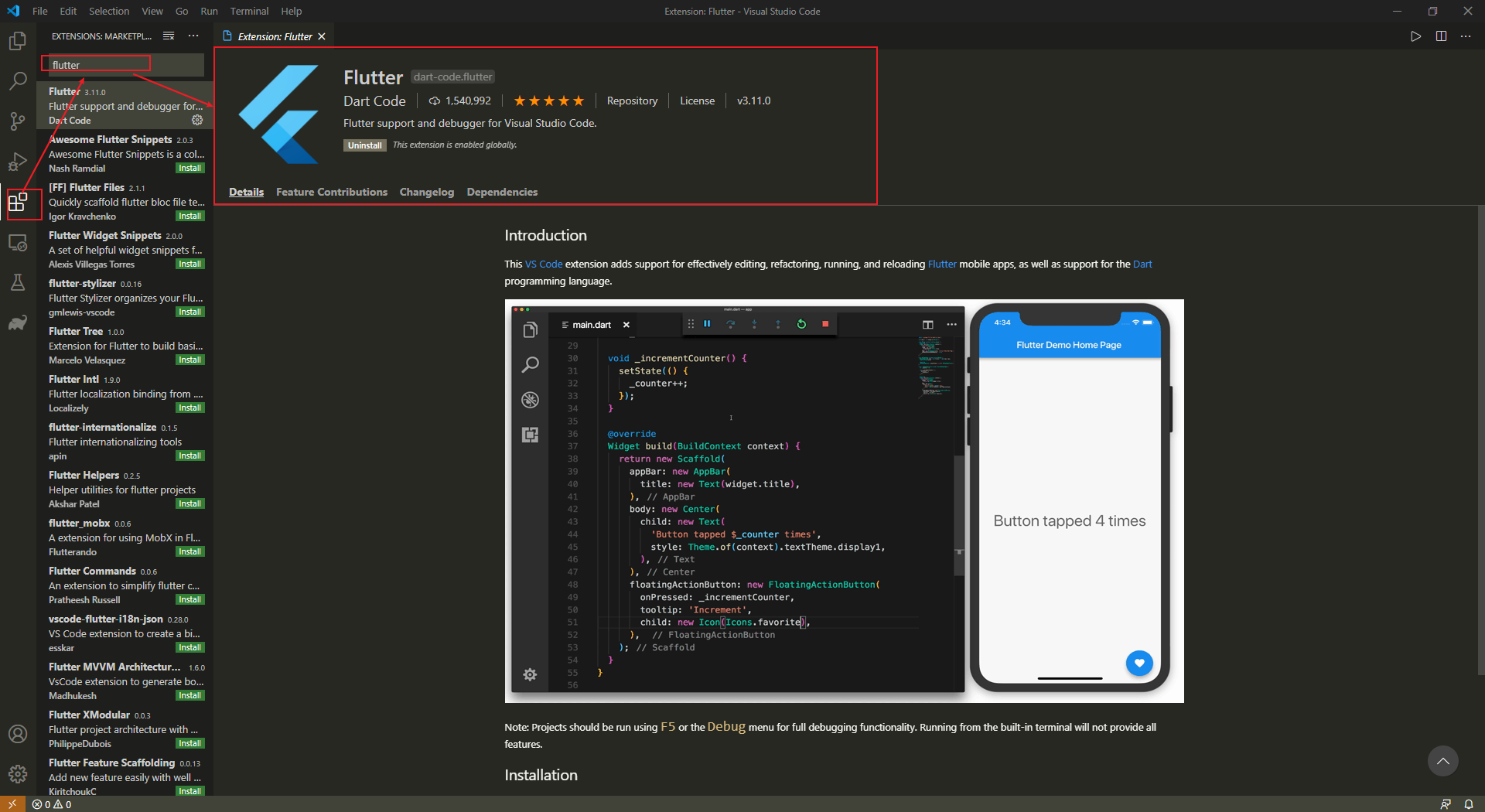This screenshot has height=812, width=1485.
Task: Install [FF] Flutter Files extension
Action: (x=189, y=216)
